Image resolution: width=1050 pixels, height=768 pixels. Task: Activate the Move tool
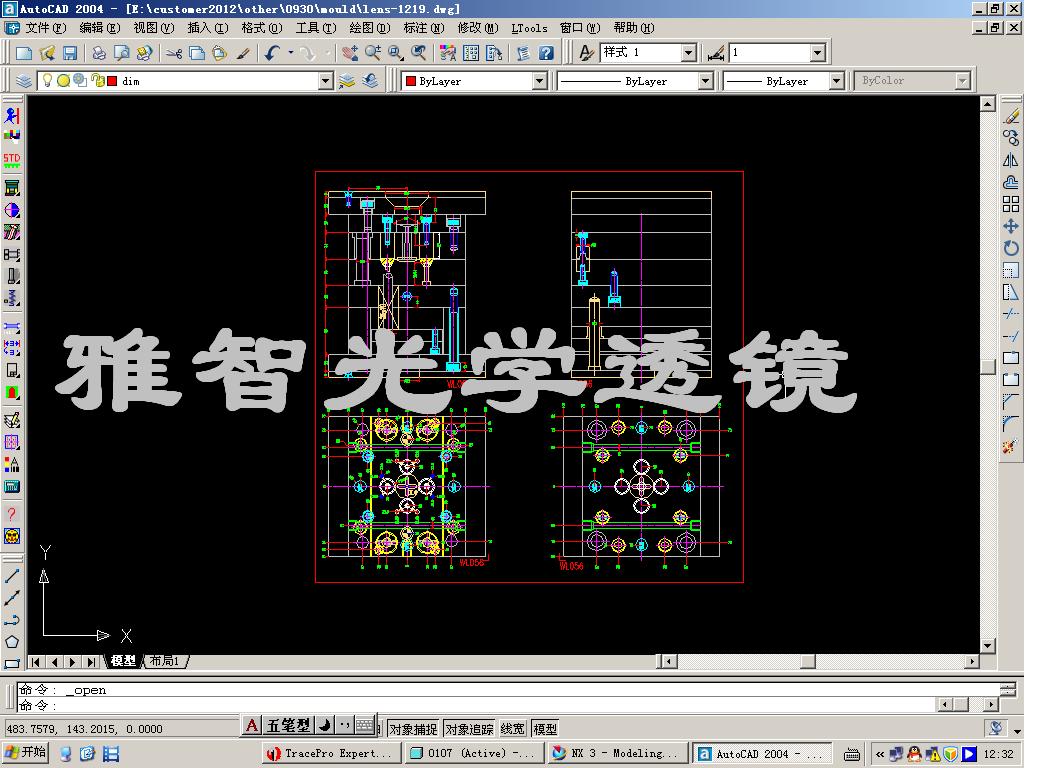click(x=1012, y=225)
